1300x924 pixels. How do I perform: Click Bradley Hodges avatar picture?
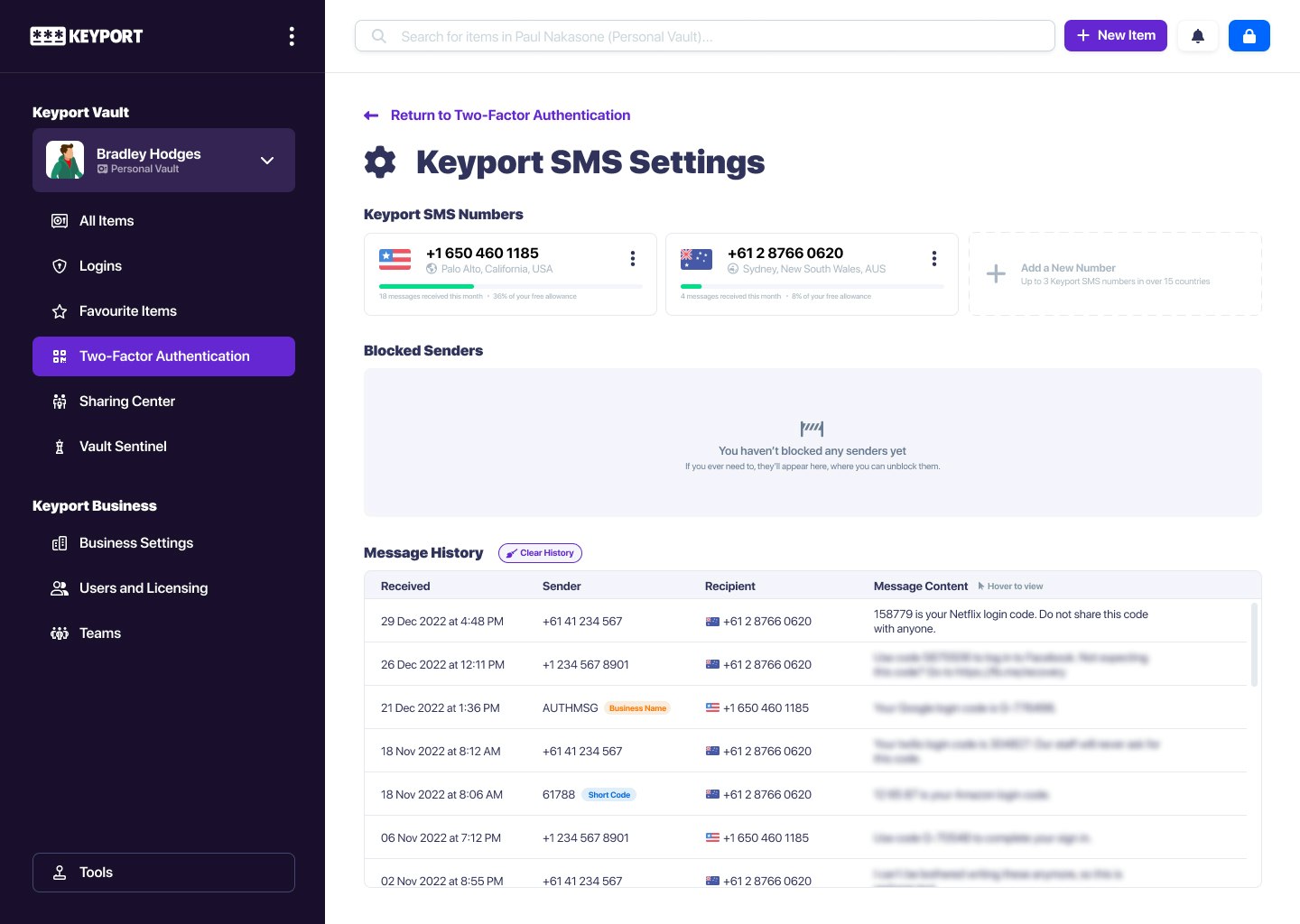(x=65, y=160)
